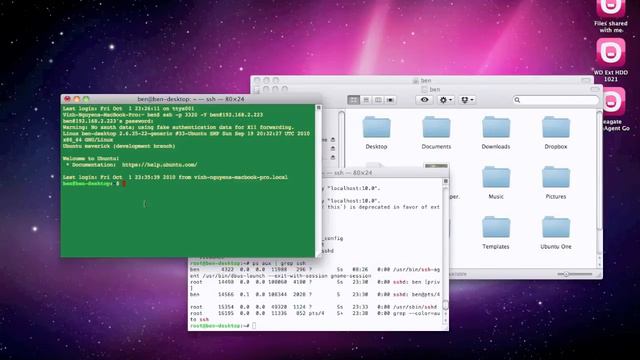The width and height of the screenshot is (640, 360).
Task: Switch Finder to column view
Action: click(x=378, y=100)
